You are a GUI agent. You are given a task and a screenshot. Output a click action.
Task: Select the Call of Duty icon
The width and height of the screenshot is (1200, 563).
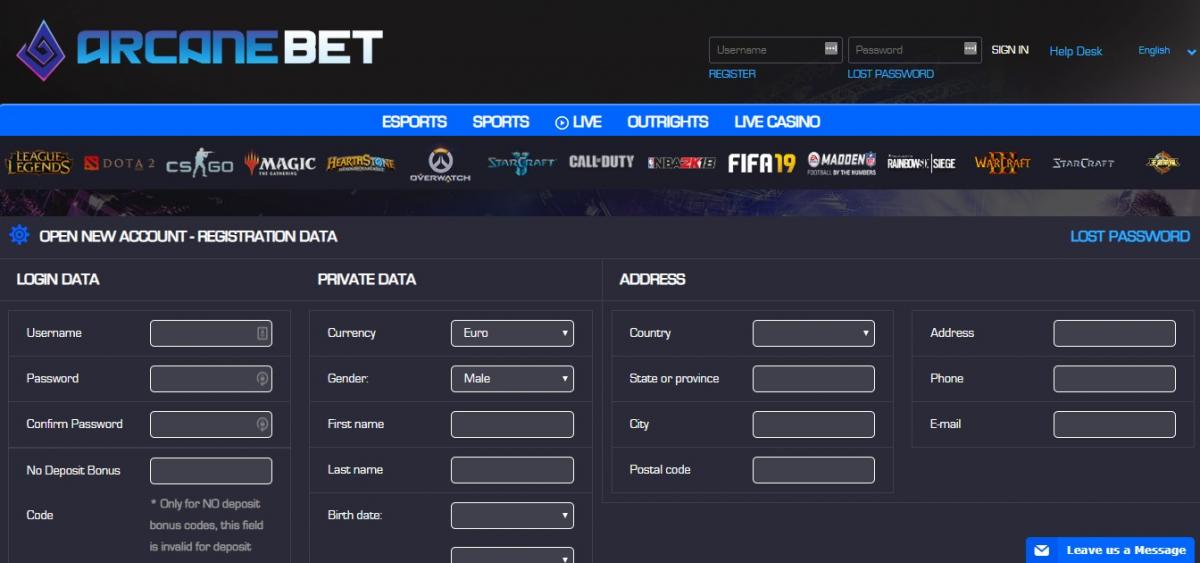click(x=601, y=162)
